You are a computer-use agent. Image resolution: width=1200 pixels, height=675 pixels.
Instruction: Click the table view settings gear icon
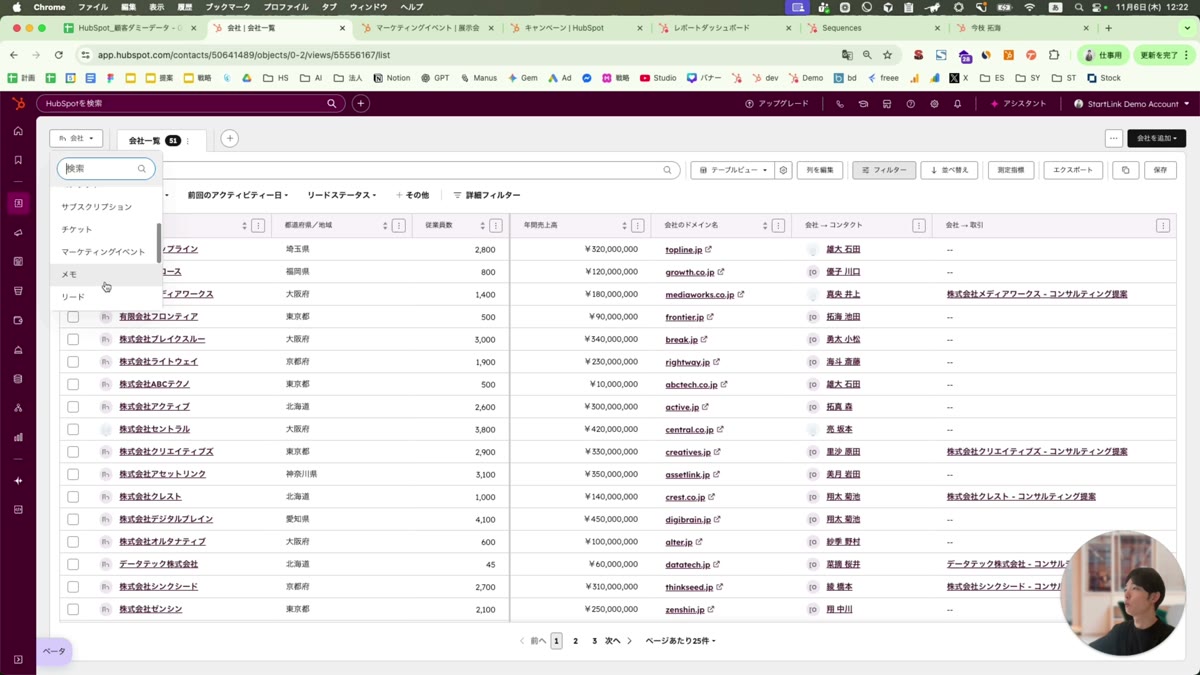[x=783, y=170]
